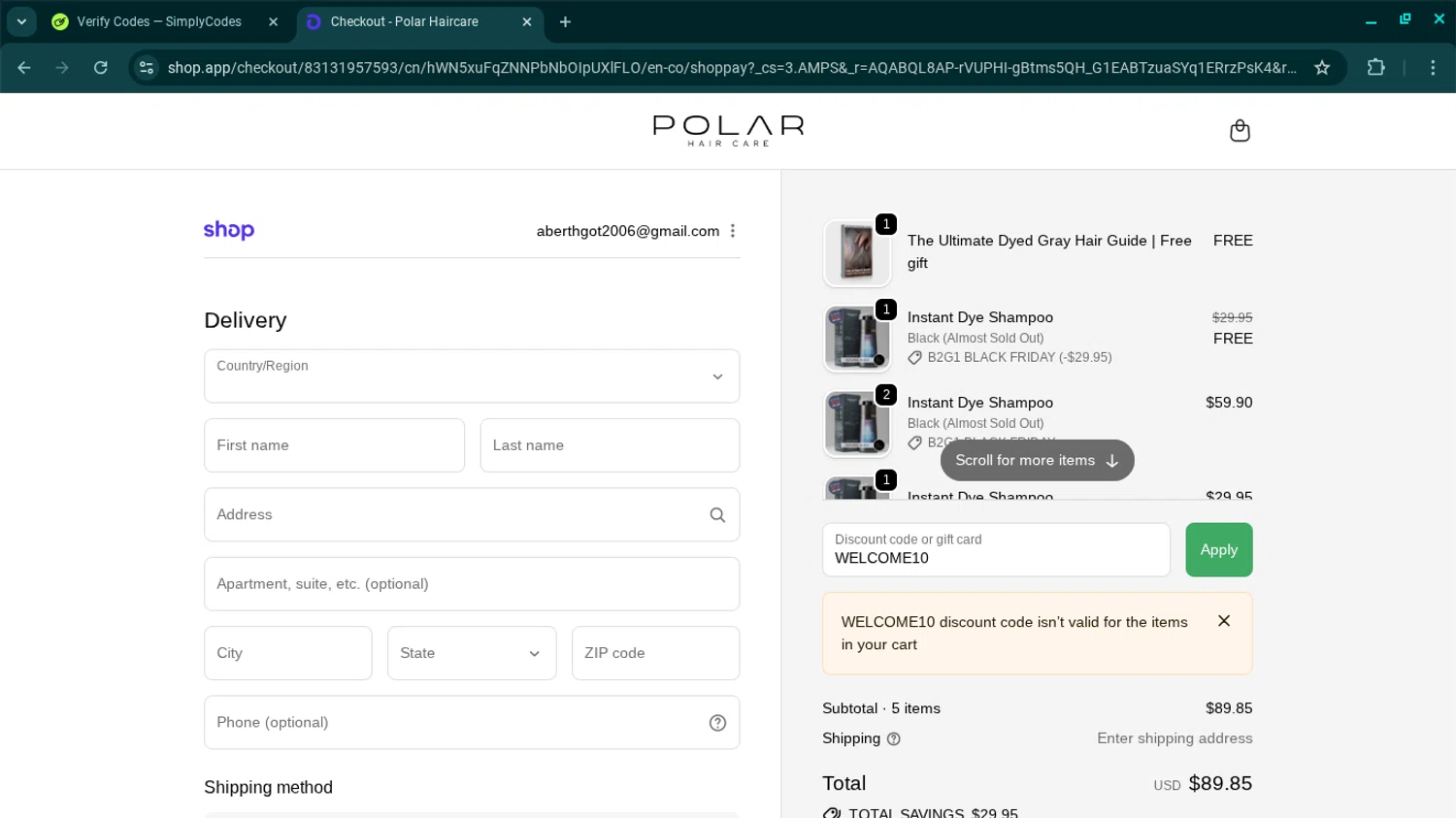Screen dimensions: 1456x818
Task: Apply the discount code
Action: (1219, 550)
